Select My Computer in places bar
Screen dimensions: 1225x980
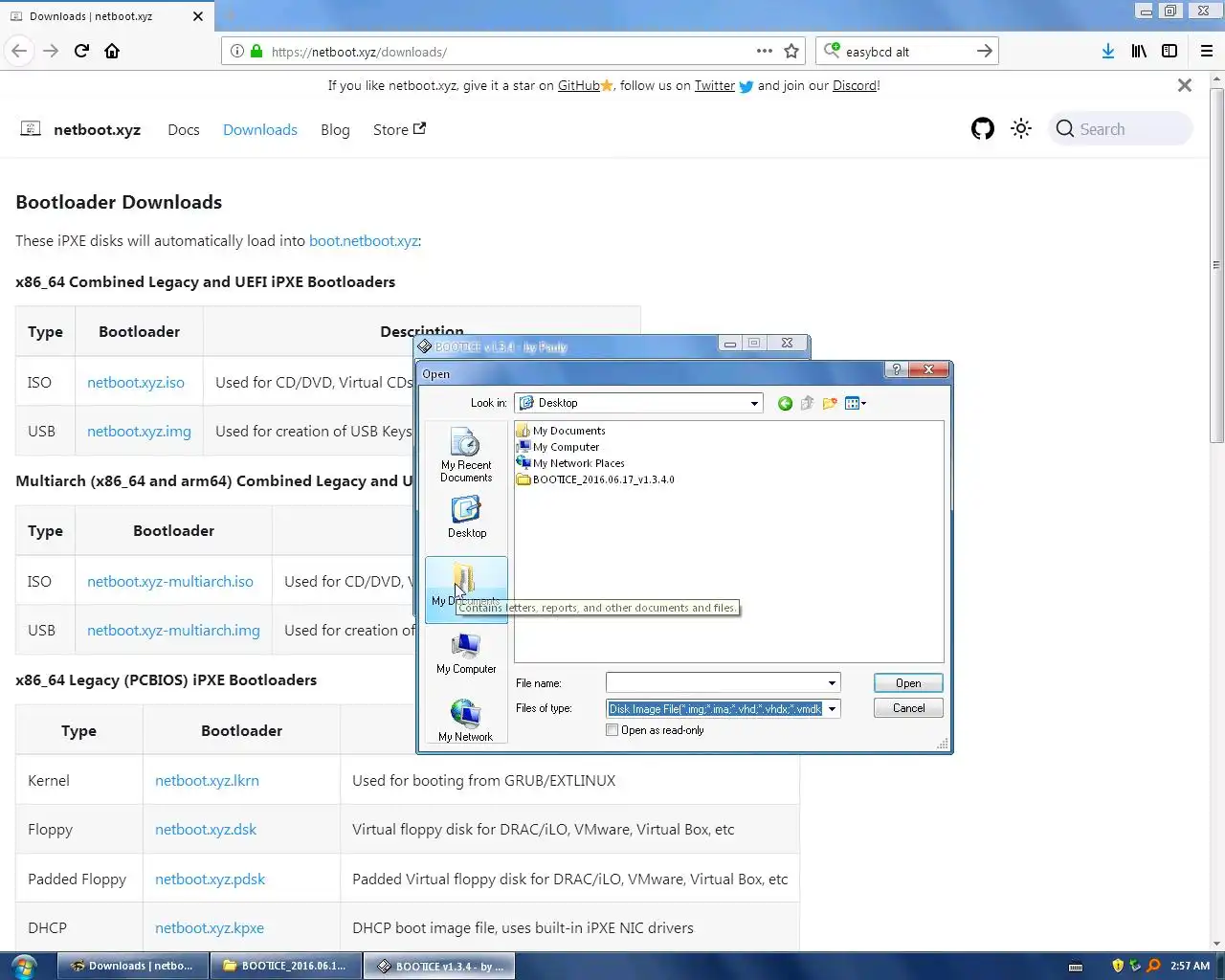point(466,654)
